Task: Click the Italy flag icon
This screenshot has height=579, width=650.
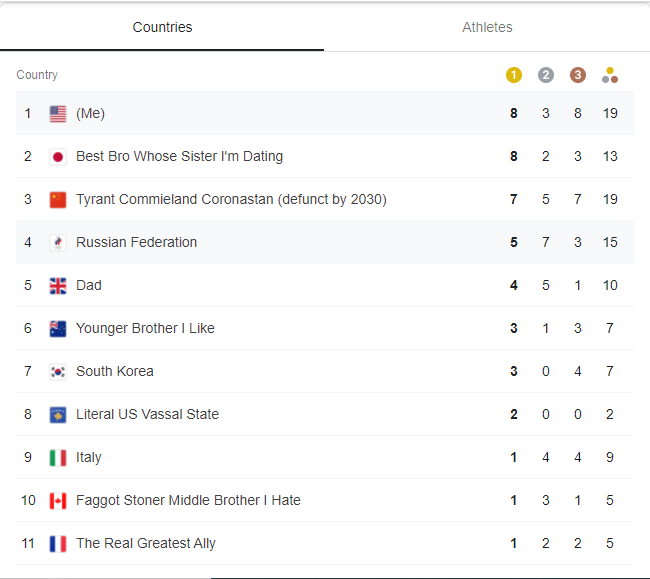Action: (x=58, y=458)
